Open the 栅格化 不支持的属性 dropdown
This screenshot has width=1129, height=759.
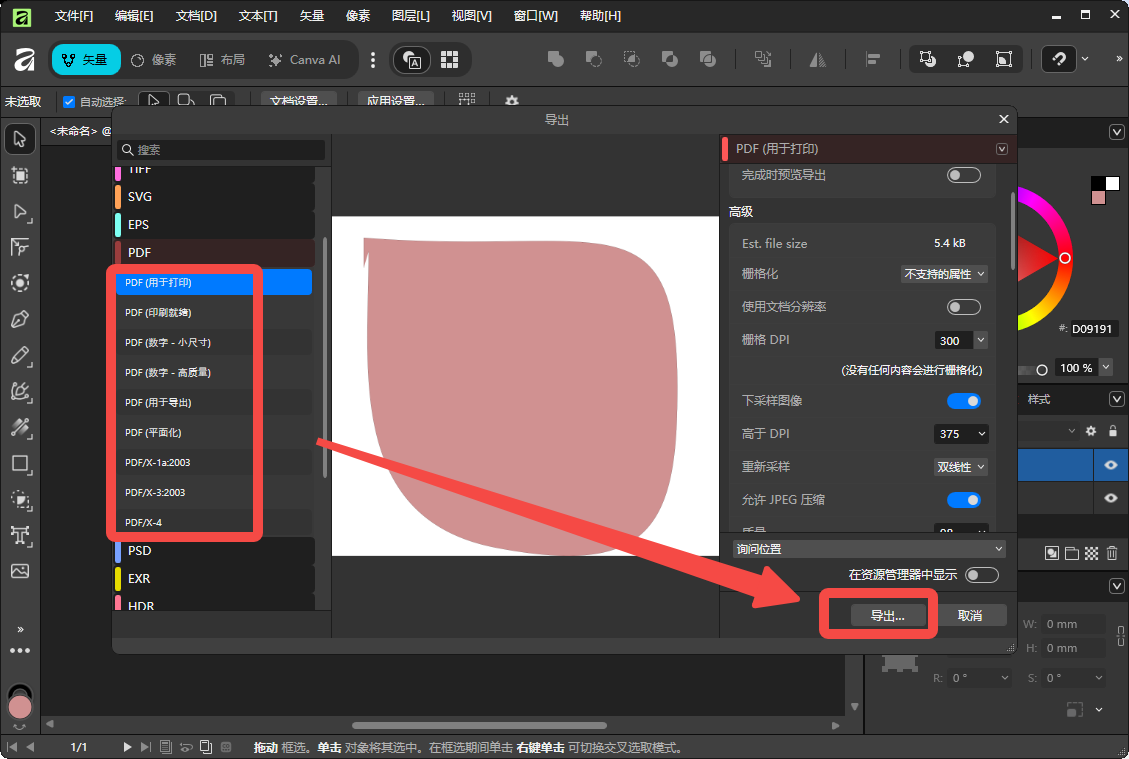click(x=943, y=274)
